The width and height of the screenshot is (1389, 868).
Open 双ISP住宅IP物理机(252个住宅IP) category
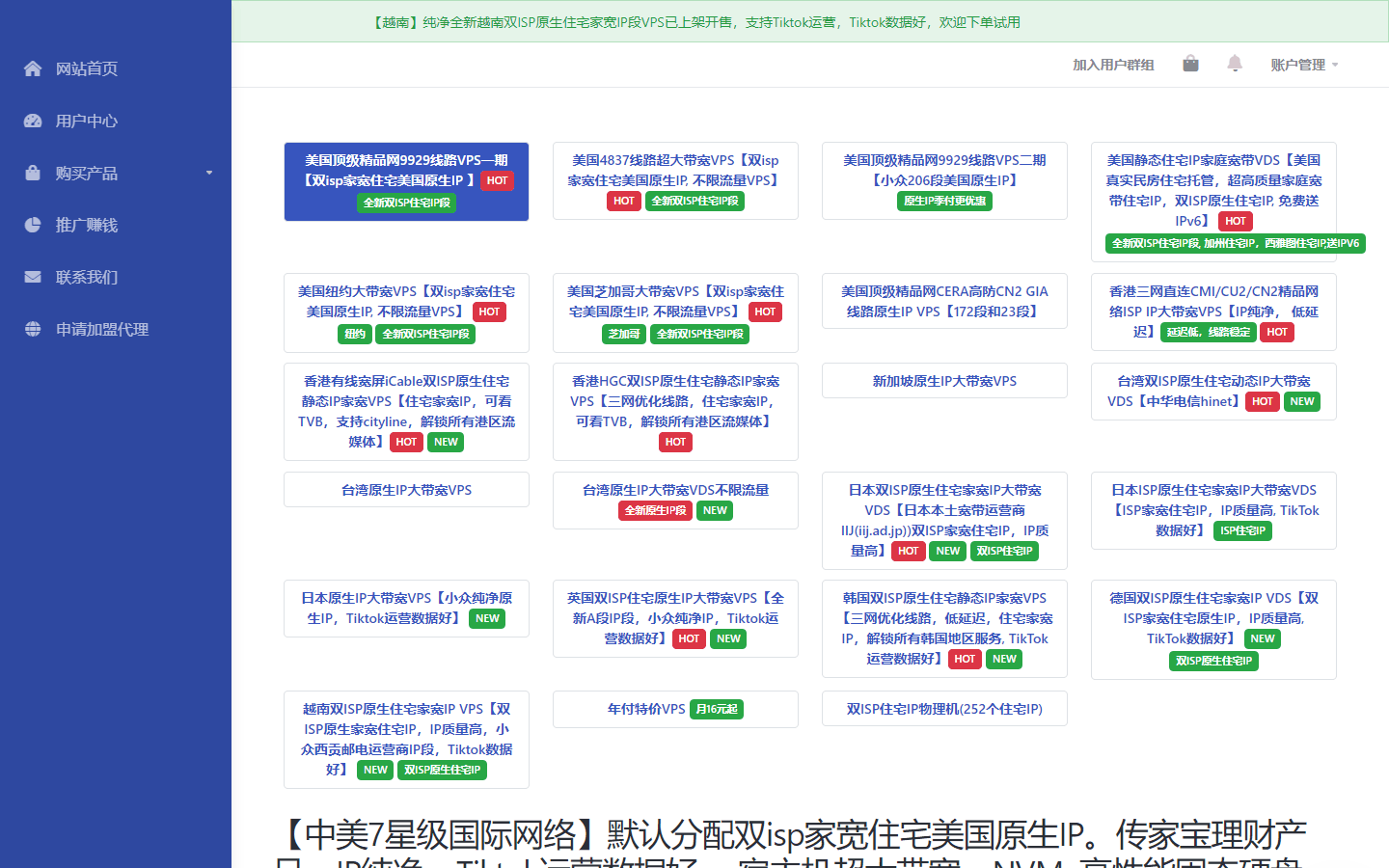(x=944, y=709)
